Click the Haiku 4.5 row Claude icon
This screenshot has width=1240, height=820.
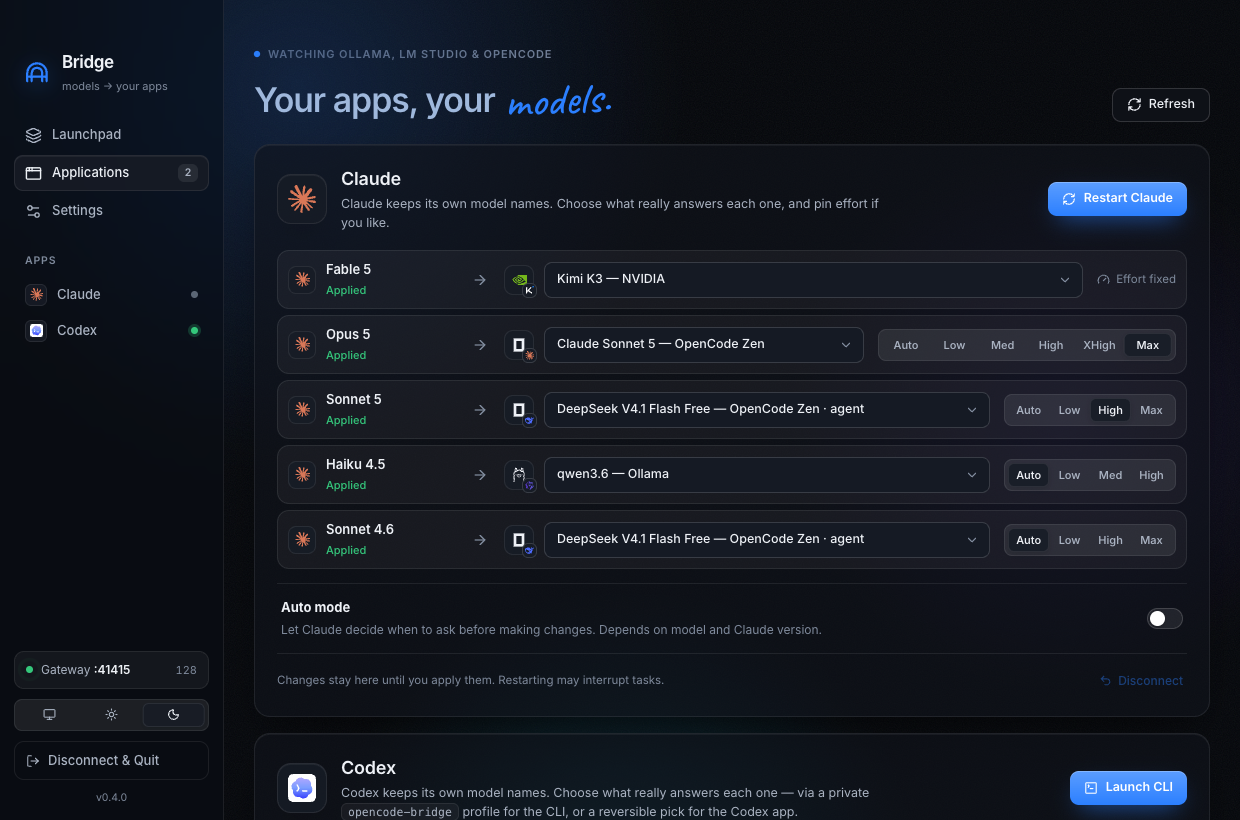pyautogui.click(x=302, y=475)
